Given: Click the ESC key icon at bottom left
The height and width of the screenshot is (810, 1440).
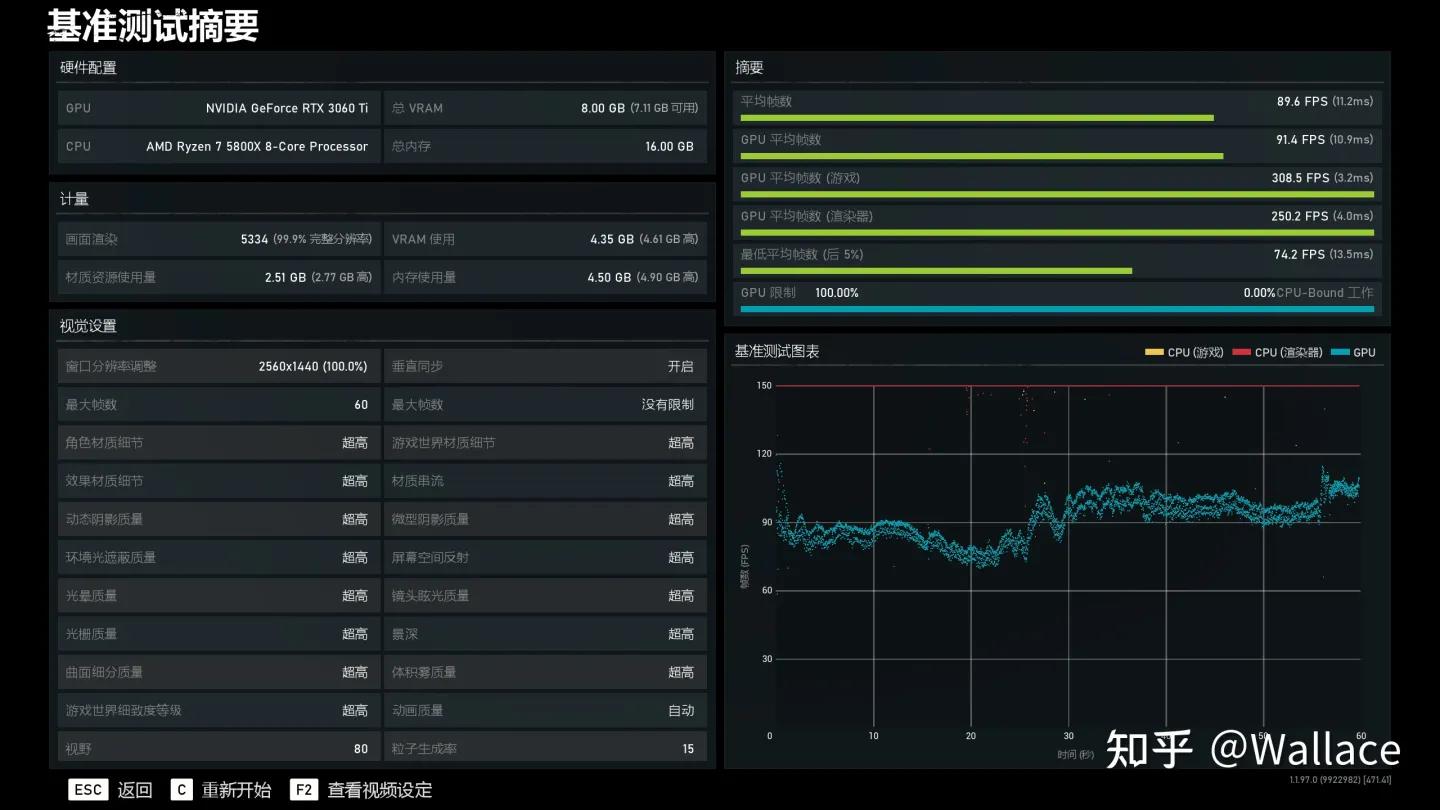Looking at the screenshot, I should [x=88, y=789].
